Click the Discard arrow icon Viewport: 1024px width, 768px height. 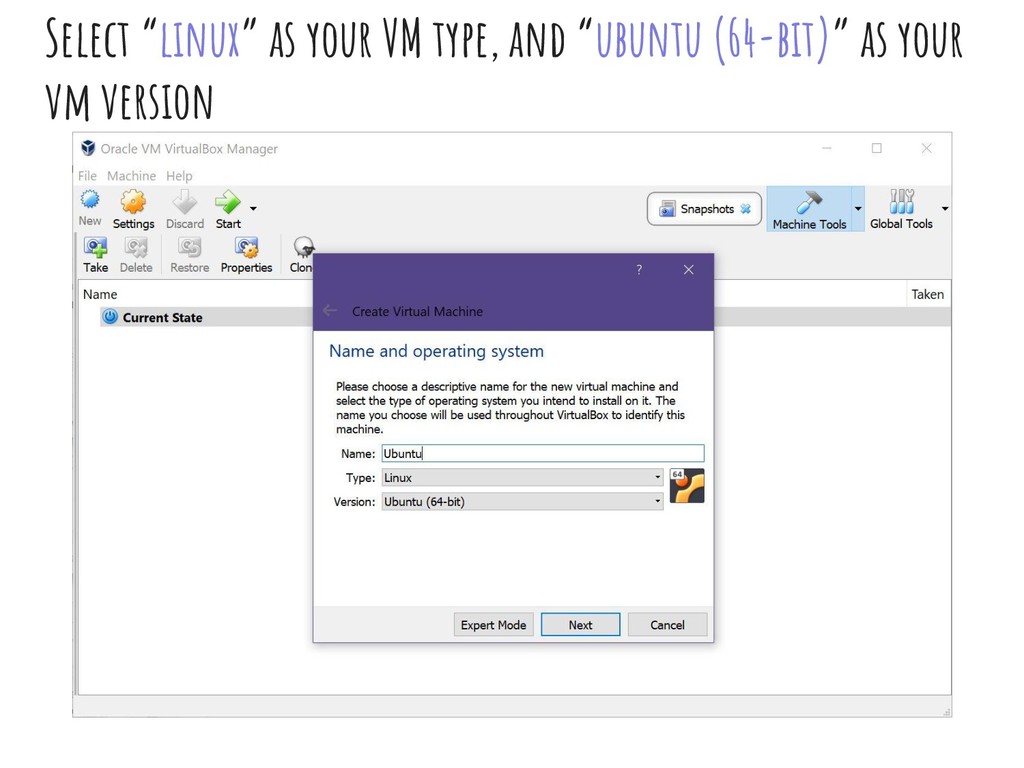pos(185,202)
